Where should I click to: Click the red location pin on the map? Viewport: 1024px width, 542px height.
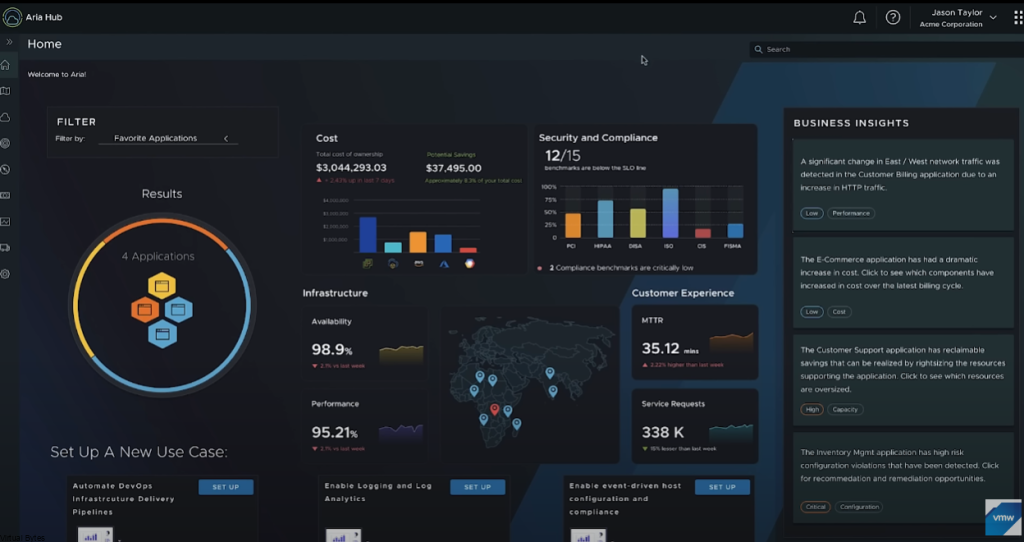495,409
